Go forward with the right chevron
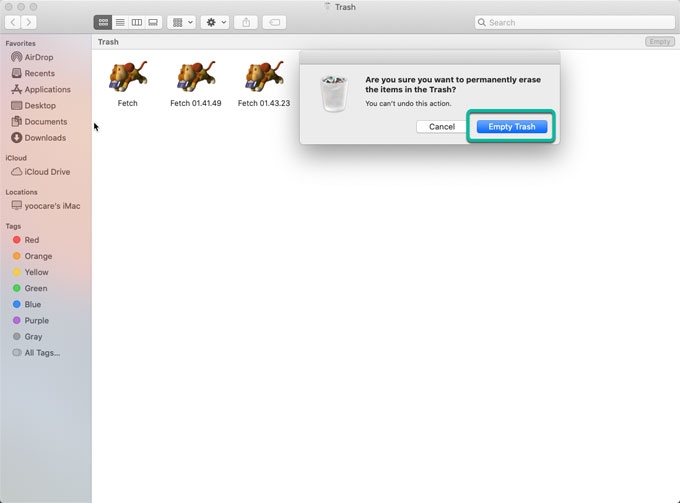This screenshot has height=503, width=680. click(x=30, y=22)
